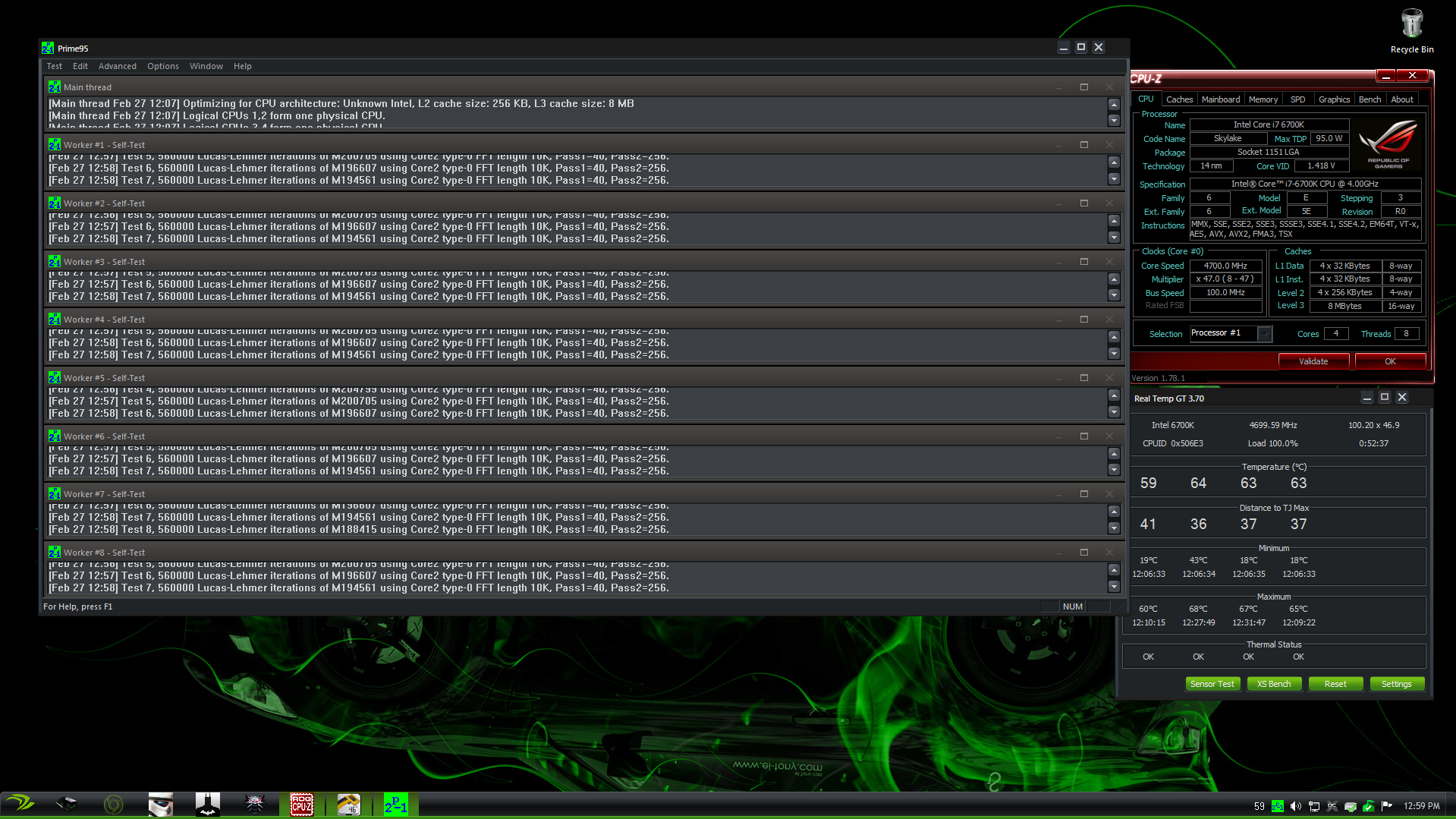
Task: Open Settings in Real Temp
Action: [x=1397, y=684]
